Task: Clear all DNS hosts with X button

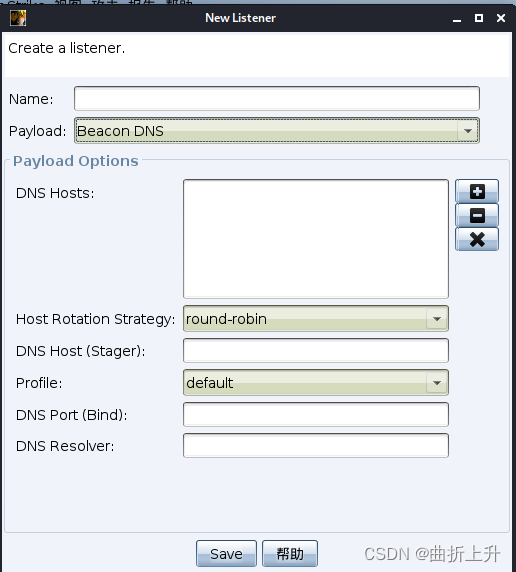Action: [x=477, y=239]
